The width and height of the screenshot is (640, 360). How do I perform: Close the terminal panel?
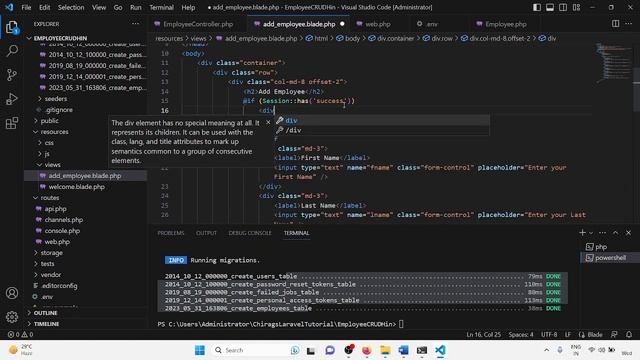(x=629, y=232)
